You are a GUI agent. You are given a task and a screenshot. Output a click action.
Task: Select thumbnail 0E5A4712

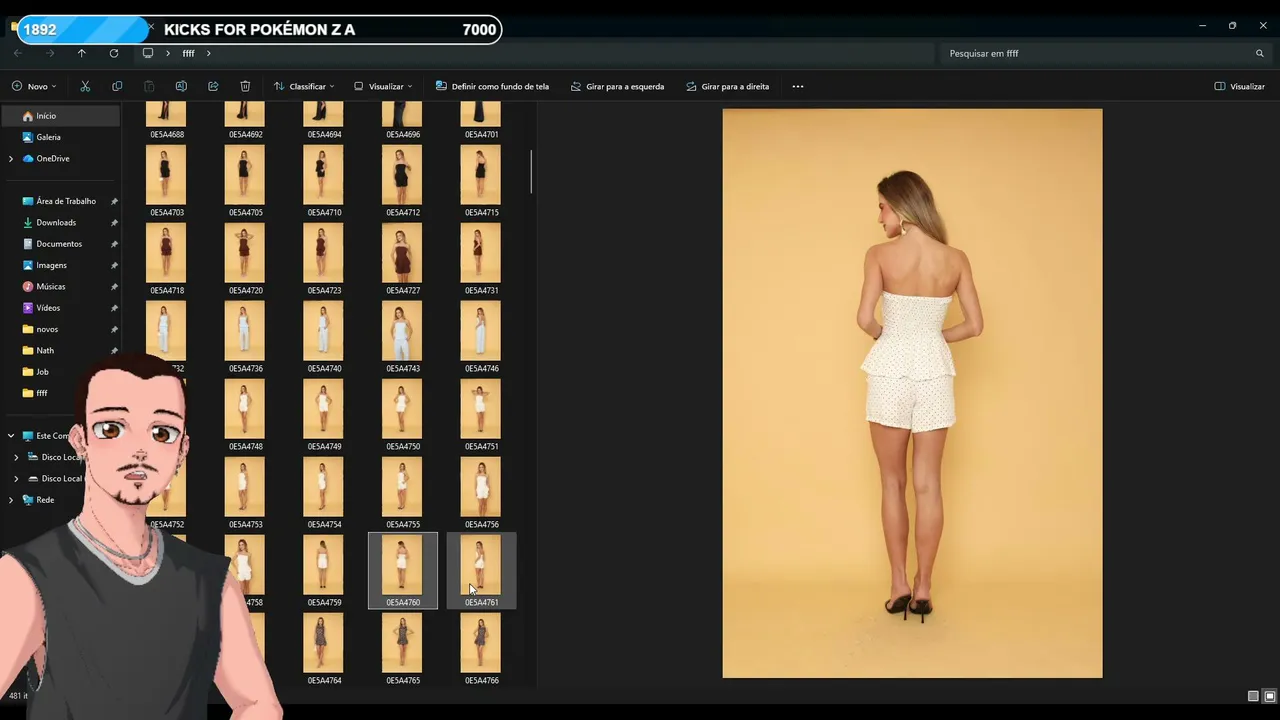click(403, 181)
